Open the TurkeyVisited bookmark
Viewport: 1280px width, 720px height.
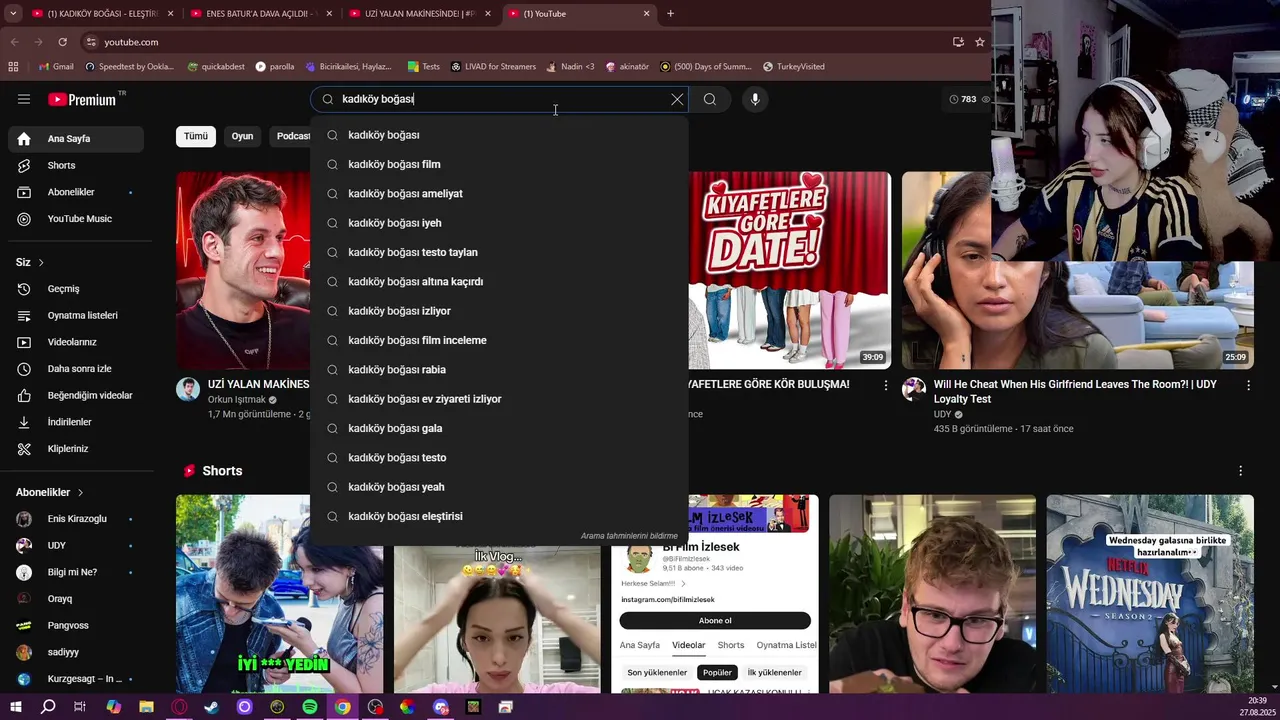(794, 66)
